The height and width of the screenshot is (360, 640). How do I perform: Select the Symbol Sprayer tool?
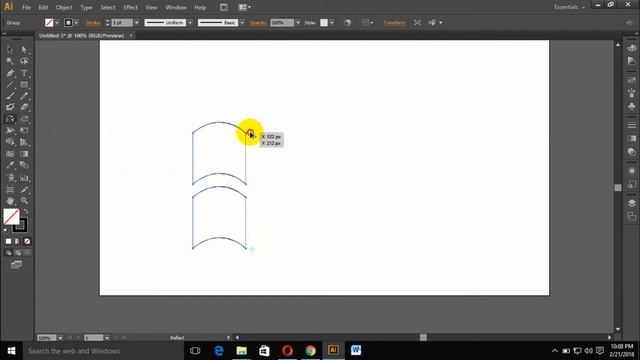pyautogui.click(x=10, y=178)
